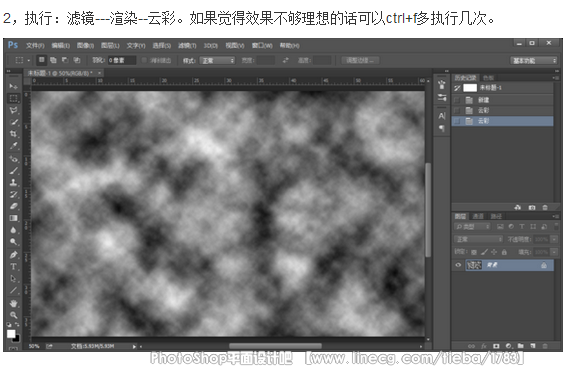Viewport: 574px width, 375px height.
Task: Toggle Lock all padlock in Layers panel
Action: 504,252
